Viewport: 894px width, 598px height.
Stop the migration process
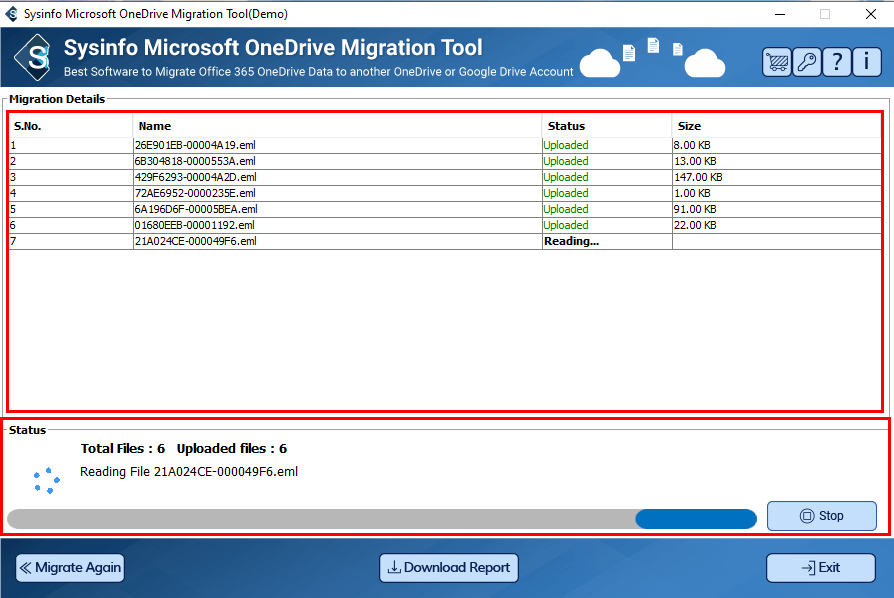coord(821,516)
